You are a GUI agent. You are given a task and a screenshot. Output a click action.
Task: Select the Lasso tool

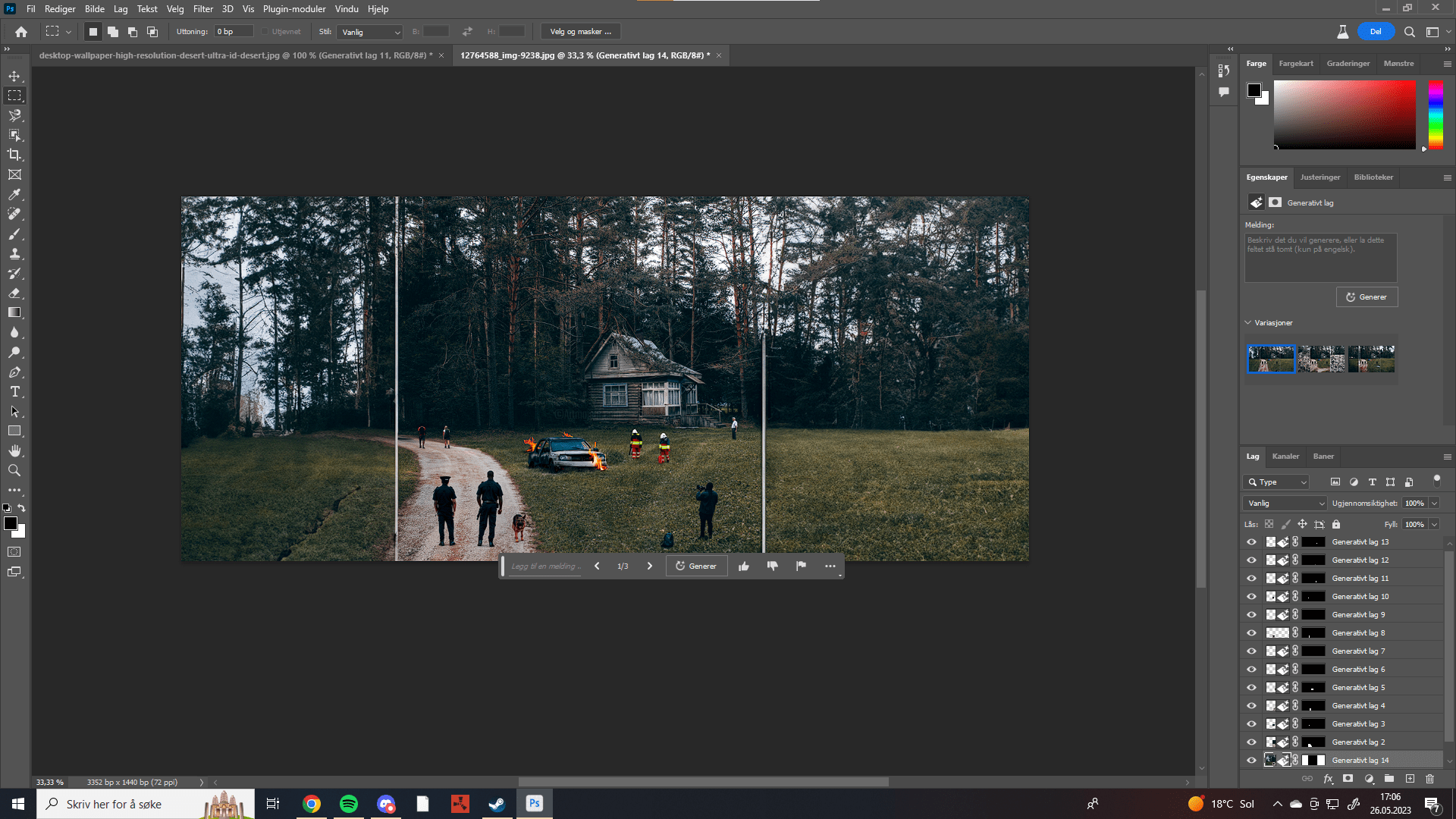[14, 115]
